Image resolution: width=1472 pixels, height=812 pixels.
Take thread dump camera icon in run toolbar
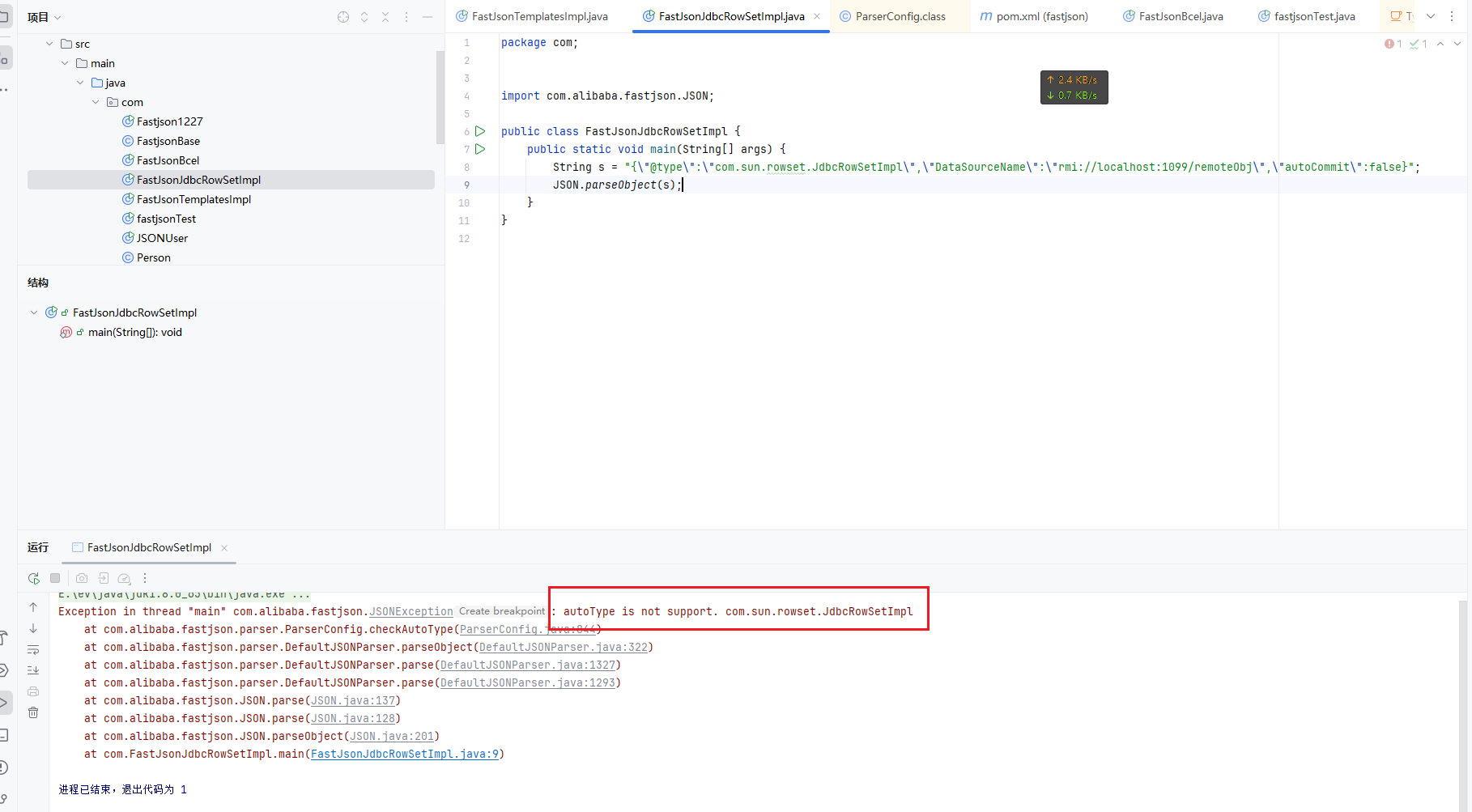tap(82, 578)
